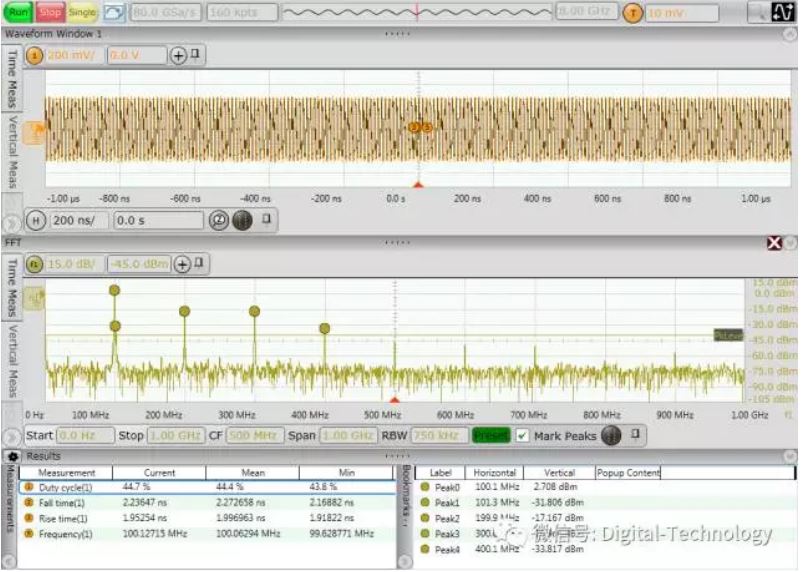Screen dimensions: 801x572
Task: Stop acquisition with the red Stop button
Action: 50,13
